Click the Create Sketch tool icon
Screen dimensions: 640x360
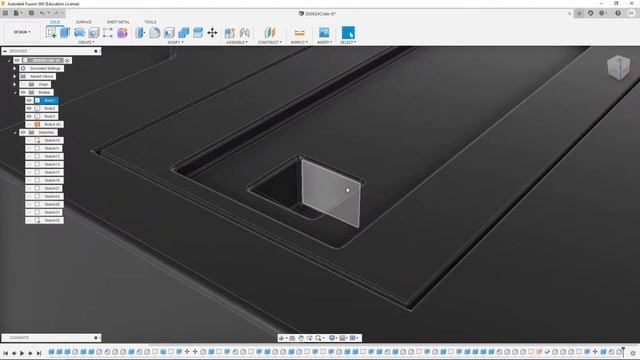coord(51,33)
